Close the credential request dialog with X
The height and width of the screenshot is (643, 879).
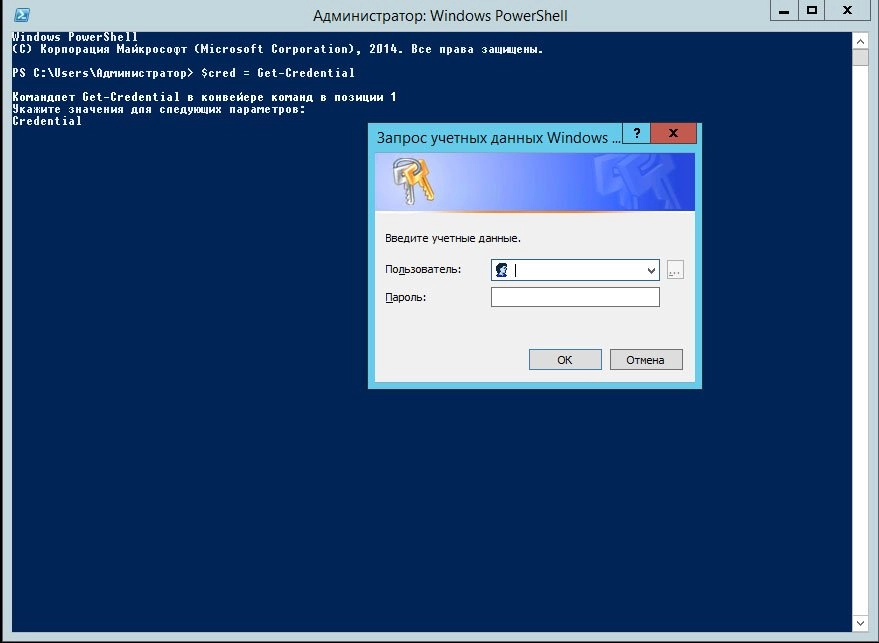point(675,134)
